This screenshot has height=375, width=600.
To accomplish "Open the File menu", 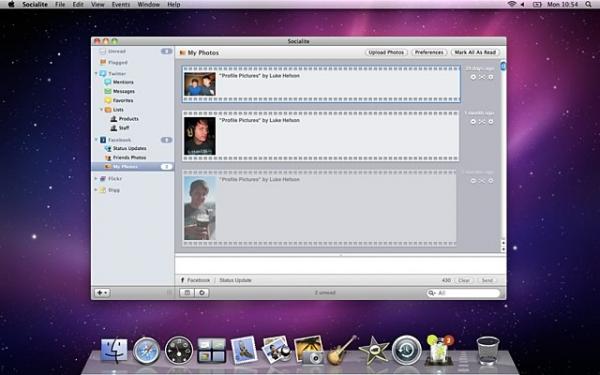I will [x=60, y=5].
